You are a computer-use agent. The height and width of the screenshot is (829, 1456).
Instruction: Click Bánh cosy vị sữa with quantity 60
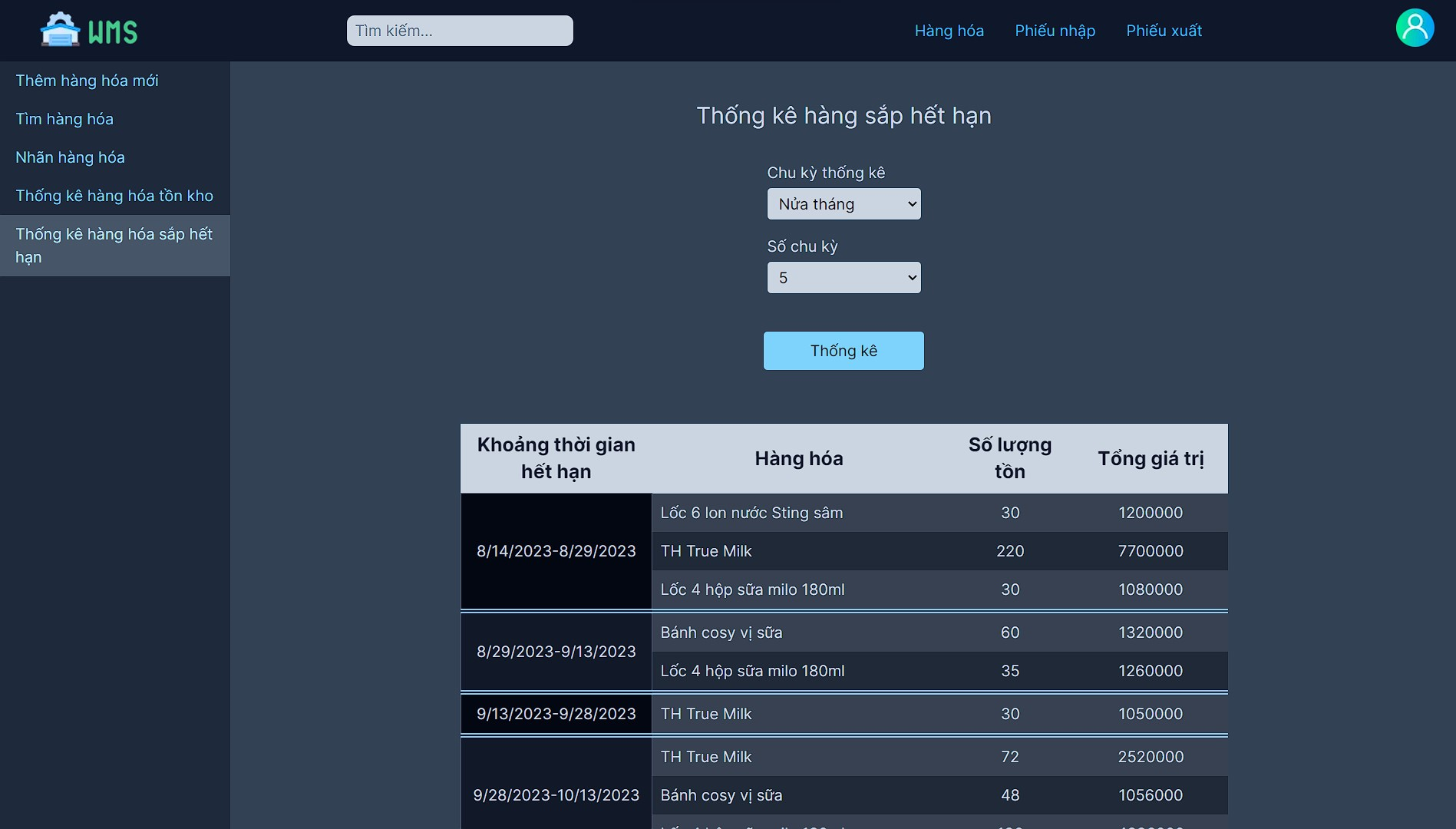(x=939, y=632)
